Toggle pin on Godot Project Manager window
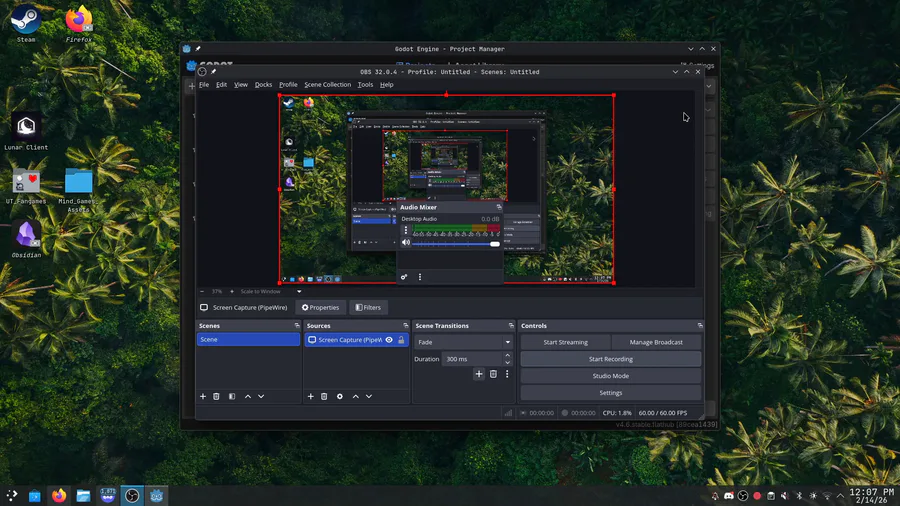 198,49
